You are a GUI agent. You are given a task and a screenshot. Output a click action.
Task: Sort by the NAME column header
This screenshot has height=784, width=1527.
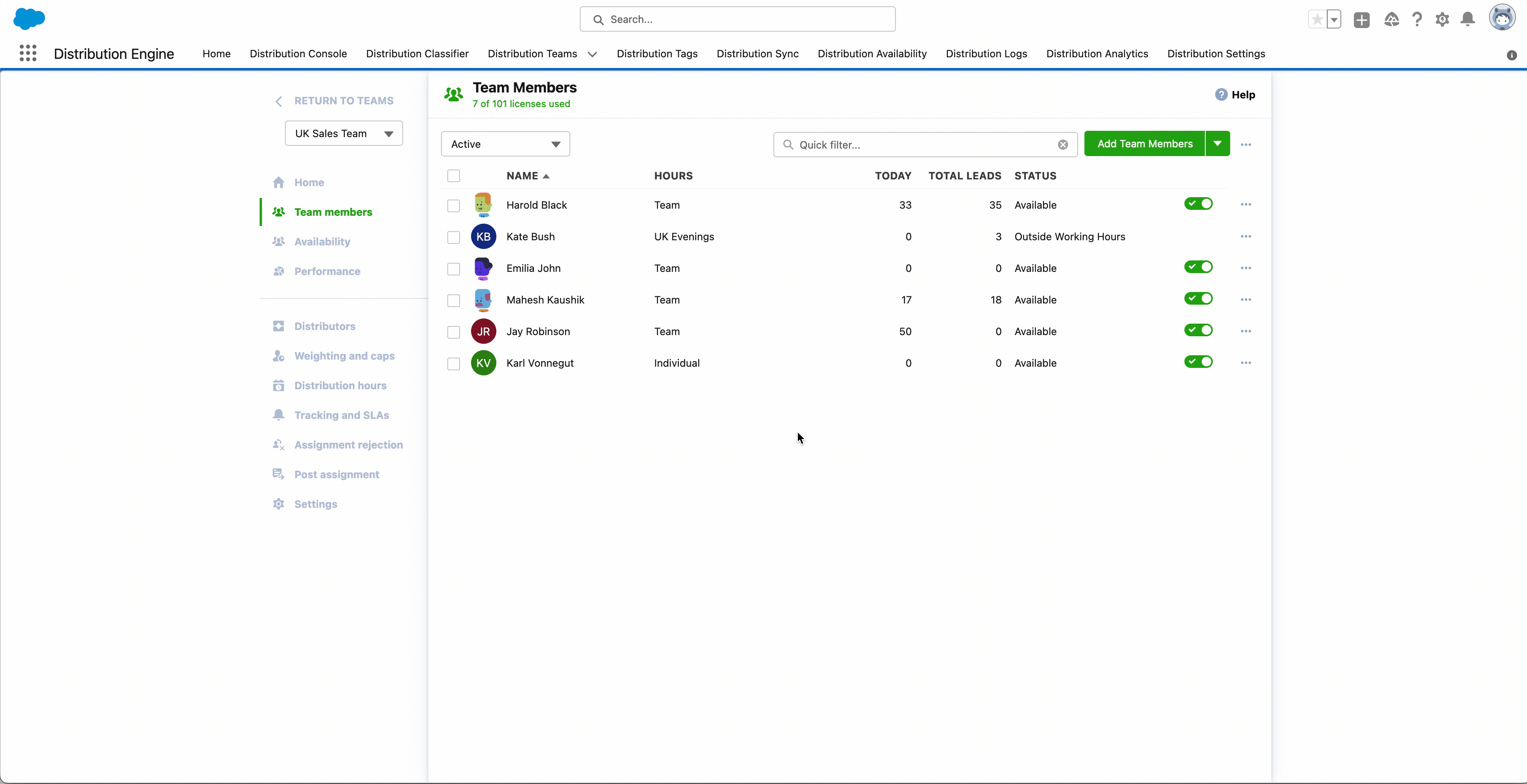528,176
